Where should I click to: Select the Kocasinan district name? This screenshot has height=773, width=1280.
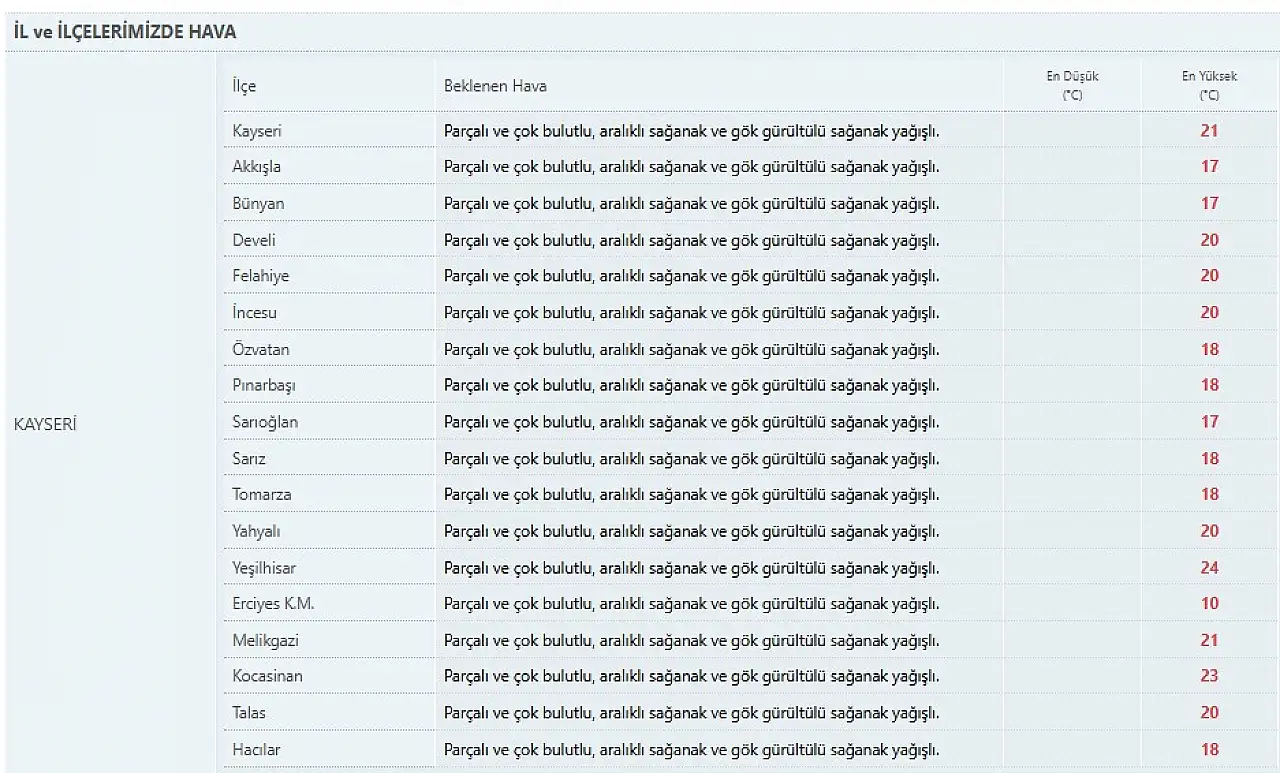point(267,676)
